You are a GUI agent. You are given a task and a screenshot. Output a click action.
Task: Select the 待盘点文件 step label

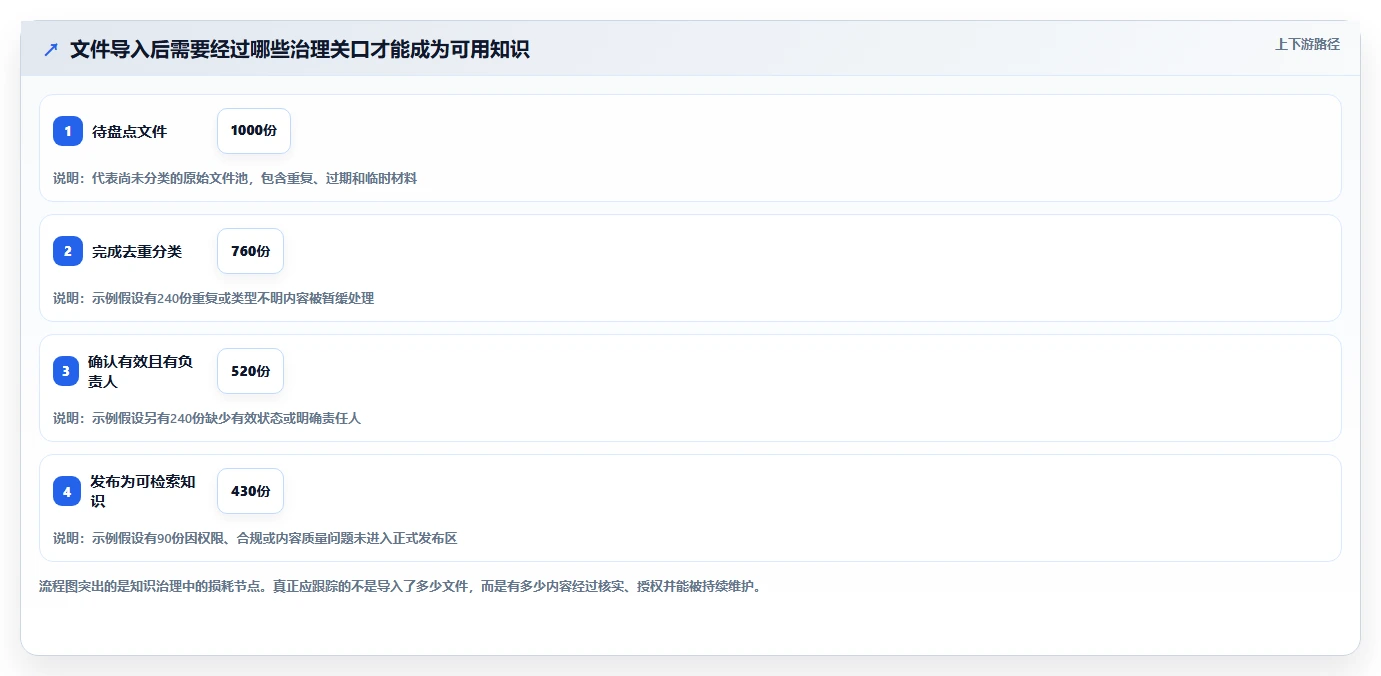pos(130,131)
